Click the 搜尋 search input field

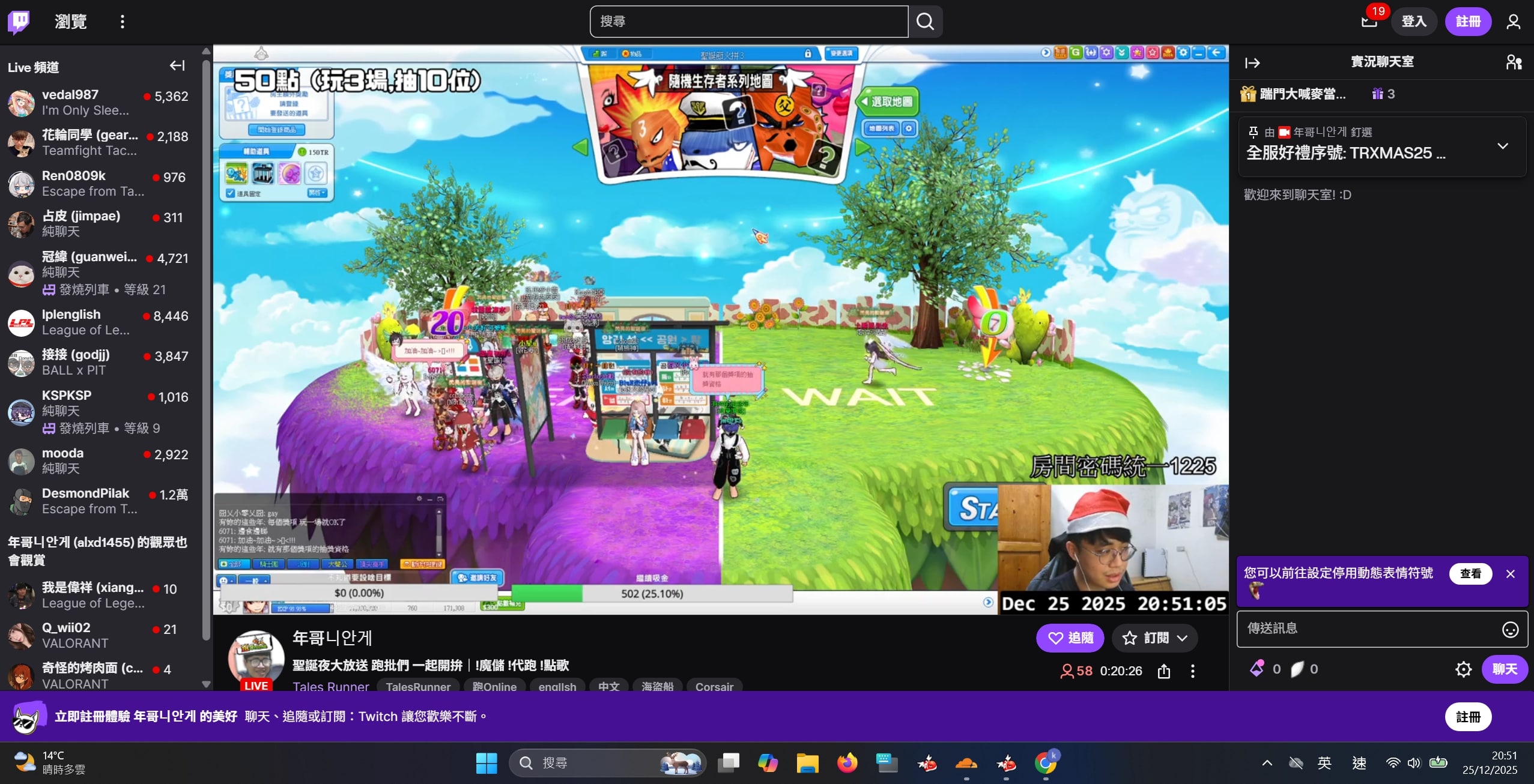click(748, 22)
